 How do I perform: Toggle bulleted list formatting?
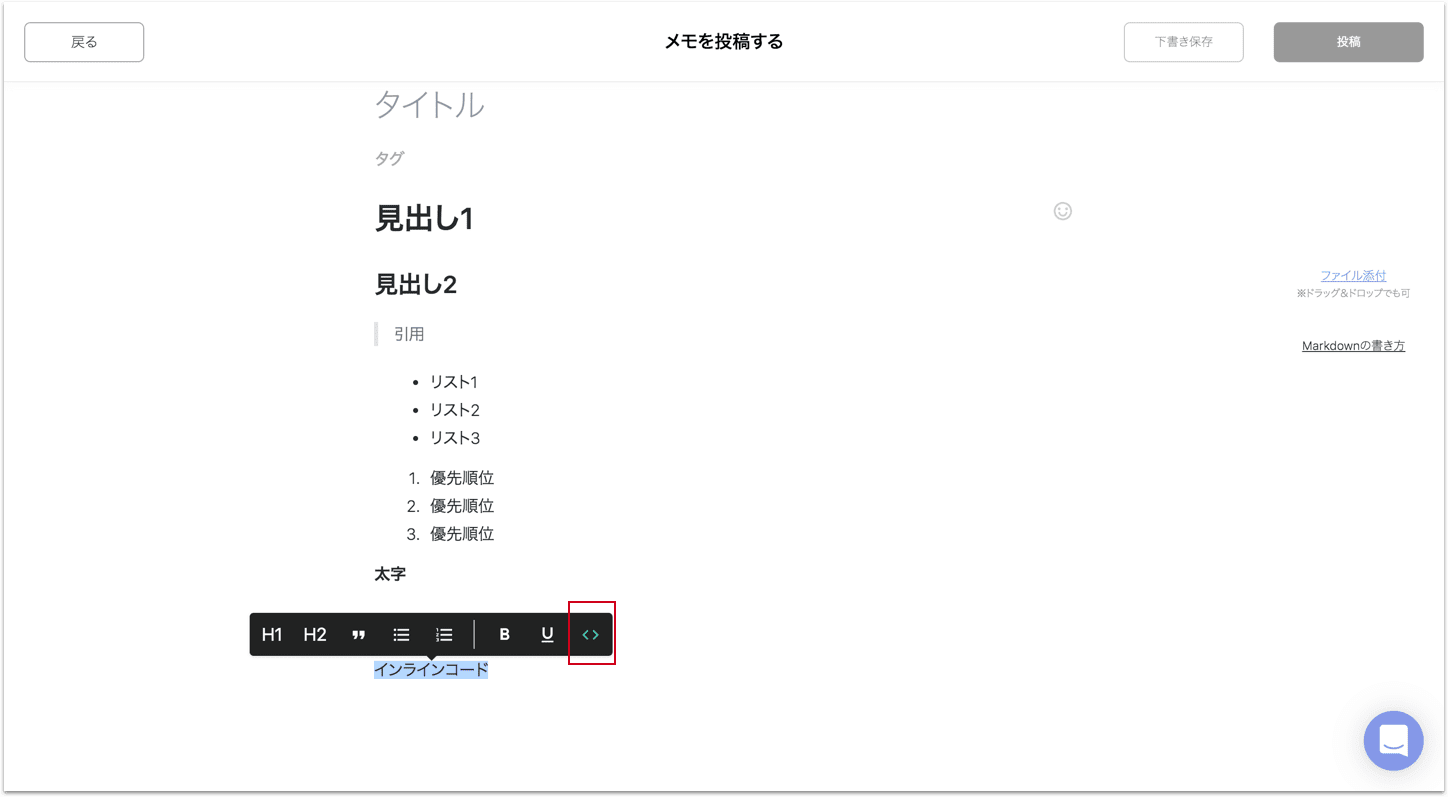tap(402, 635)
